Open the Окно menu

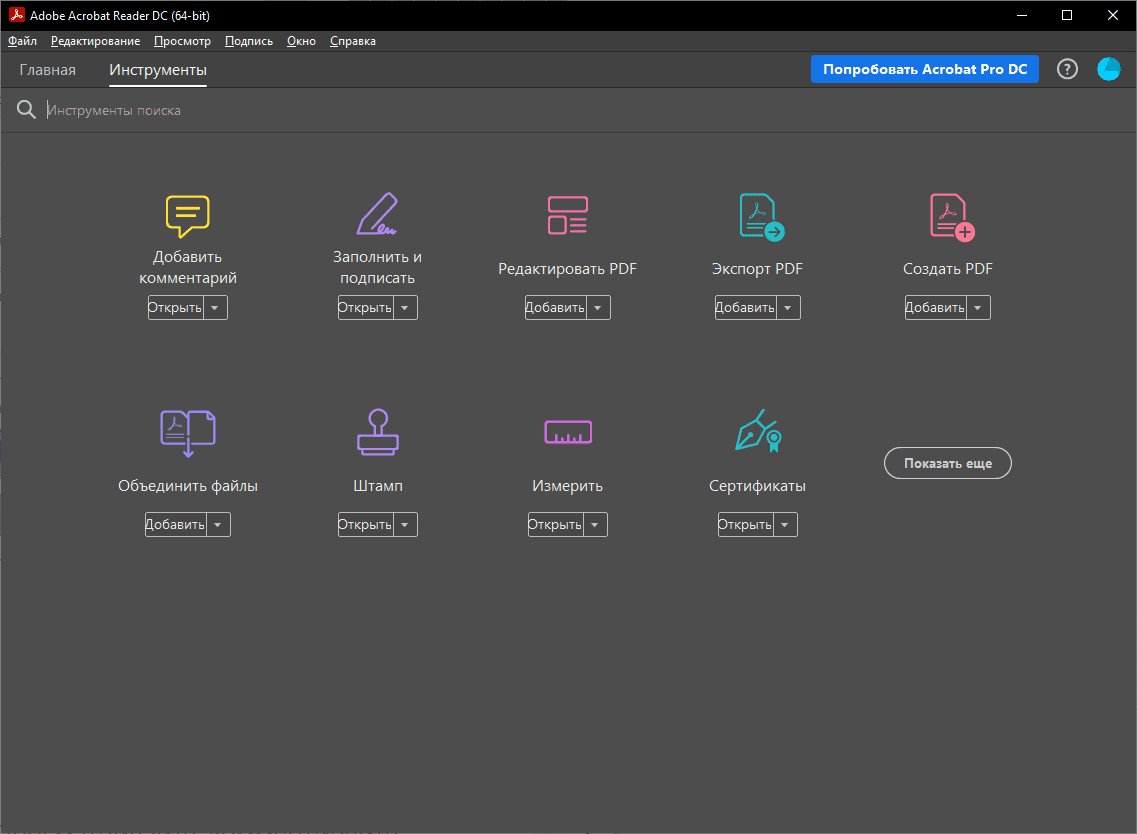(301, 41)
